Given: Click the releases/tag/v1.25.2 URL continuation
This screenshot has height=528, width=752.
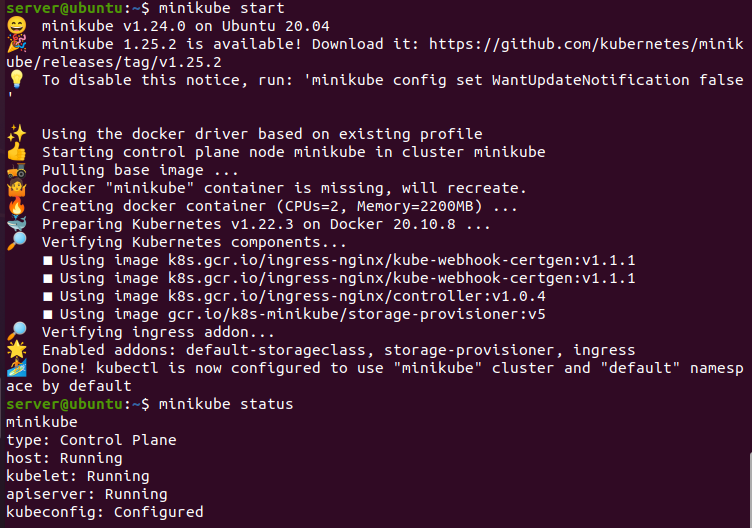Looking at the screenshot, I should 114,62.
